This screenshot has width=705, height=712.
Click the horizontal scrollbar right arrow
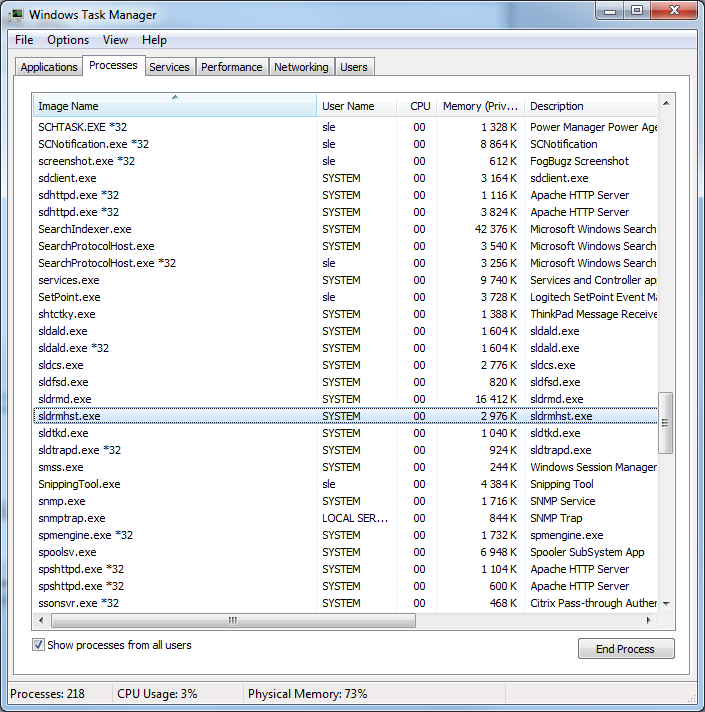tap(649, 620)
